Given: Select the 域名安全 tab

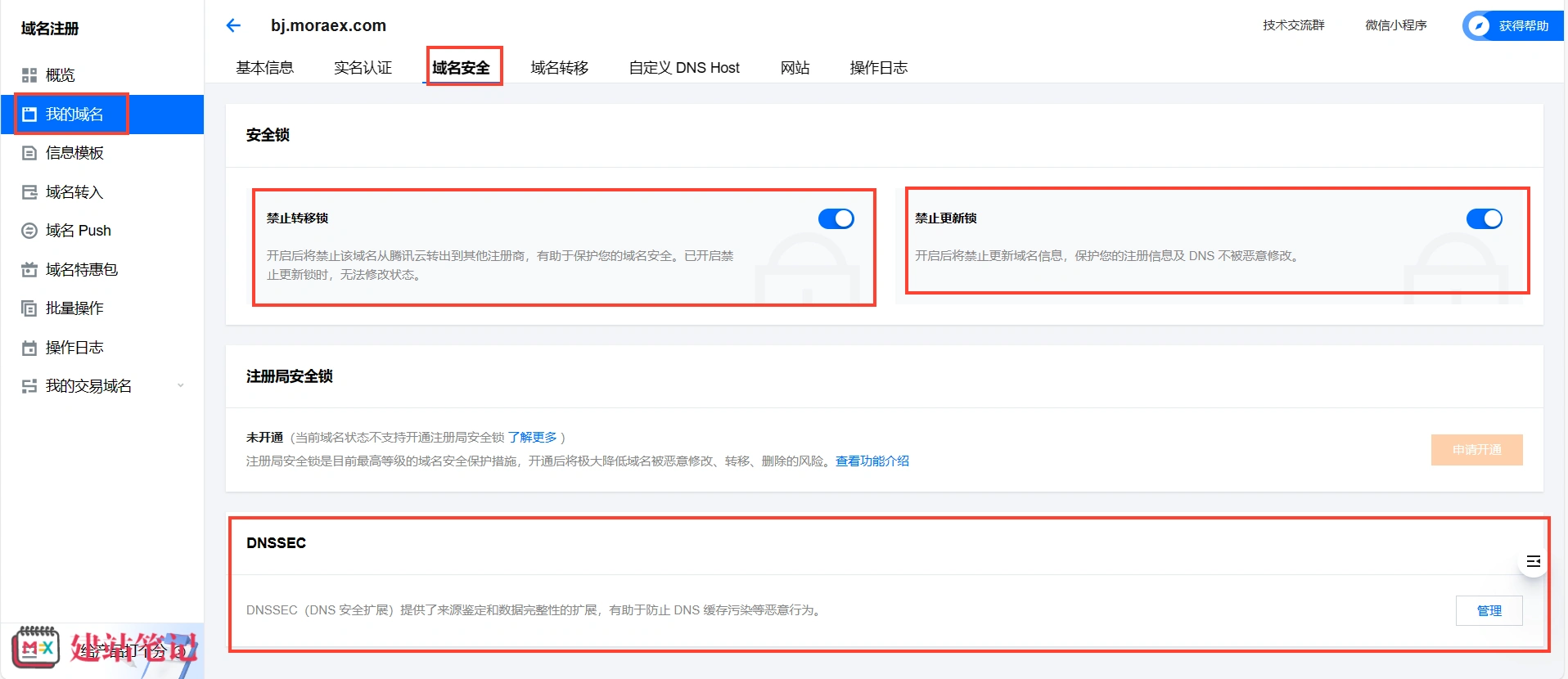Looking at the screenshot, I should pyautogui.click(x=462, y=68).
